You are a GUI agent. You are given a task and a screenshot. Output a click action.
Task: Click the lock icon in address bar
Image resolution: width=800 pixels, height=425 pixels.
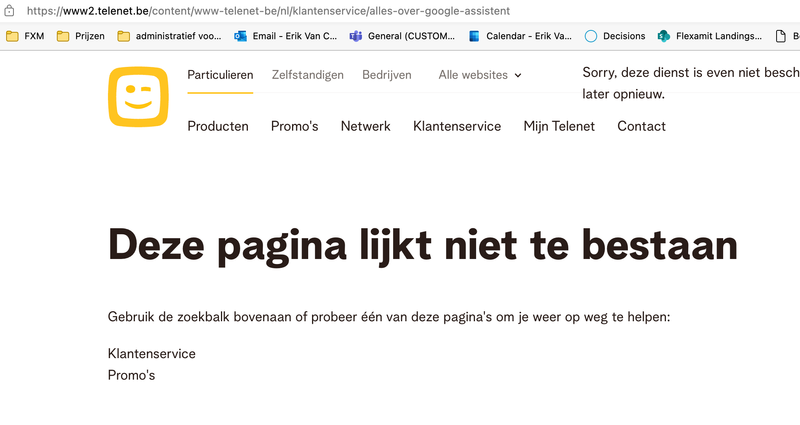tap(8, 10)
